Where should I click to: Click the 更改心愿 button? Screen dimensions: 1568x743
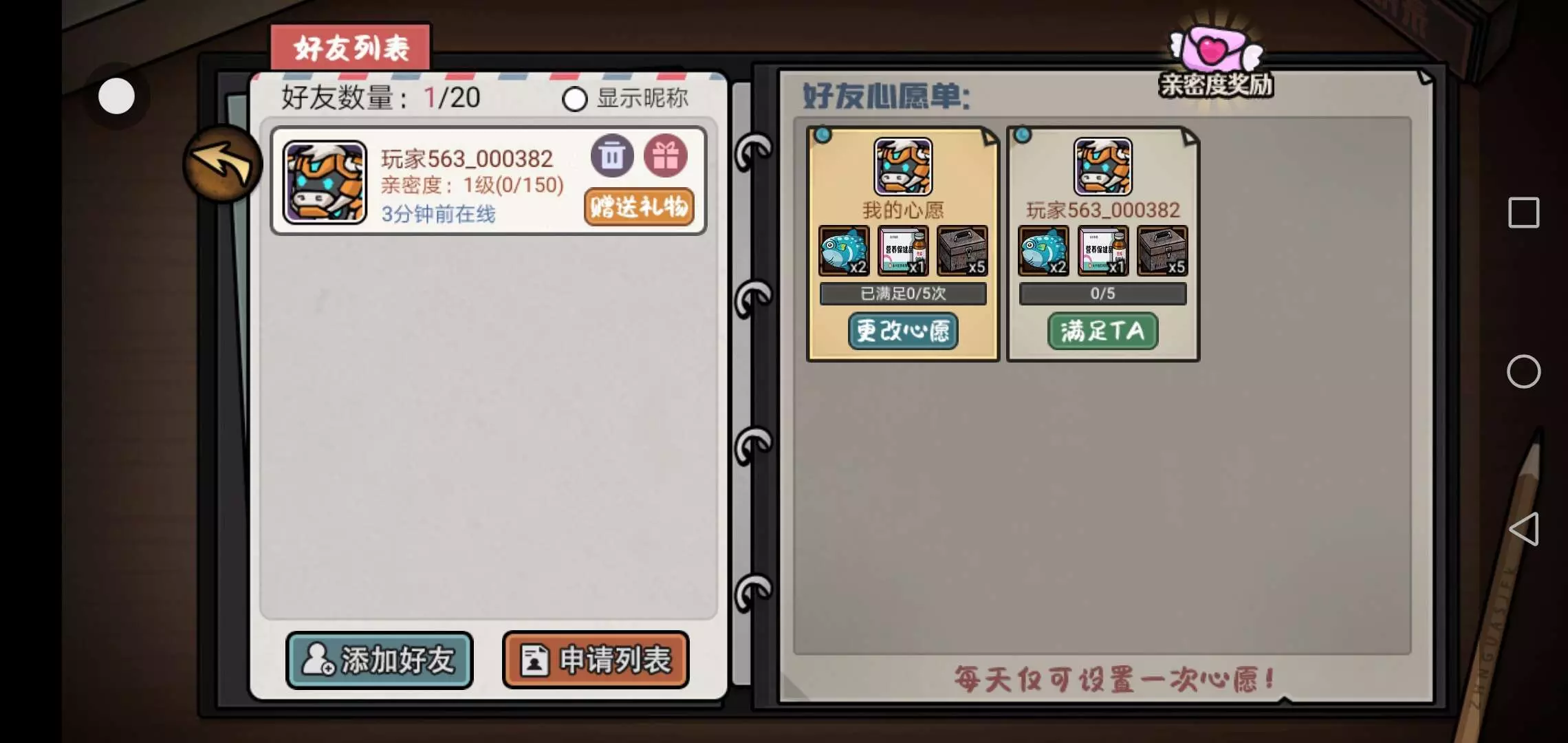tap(903, 331)
